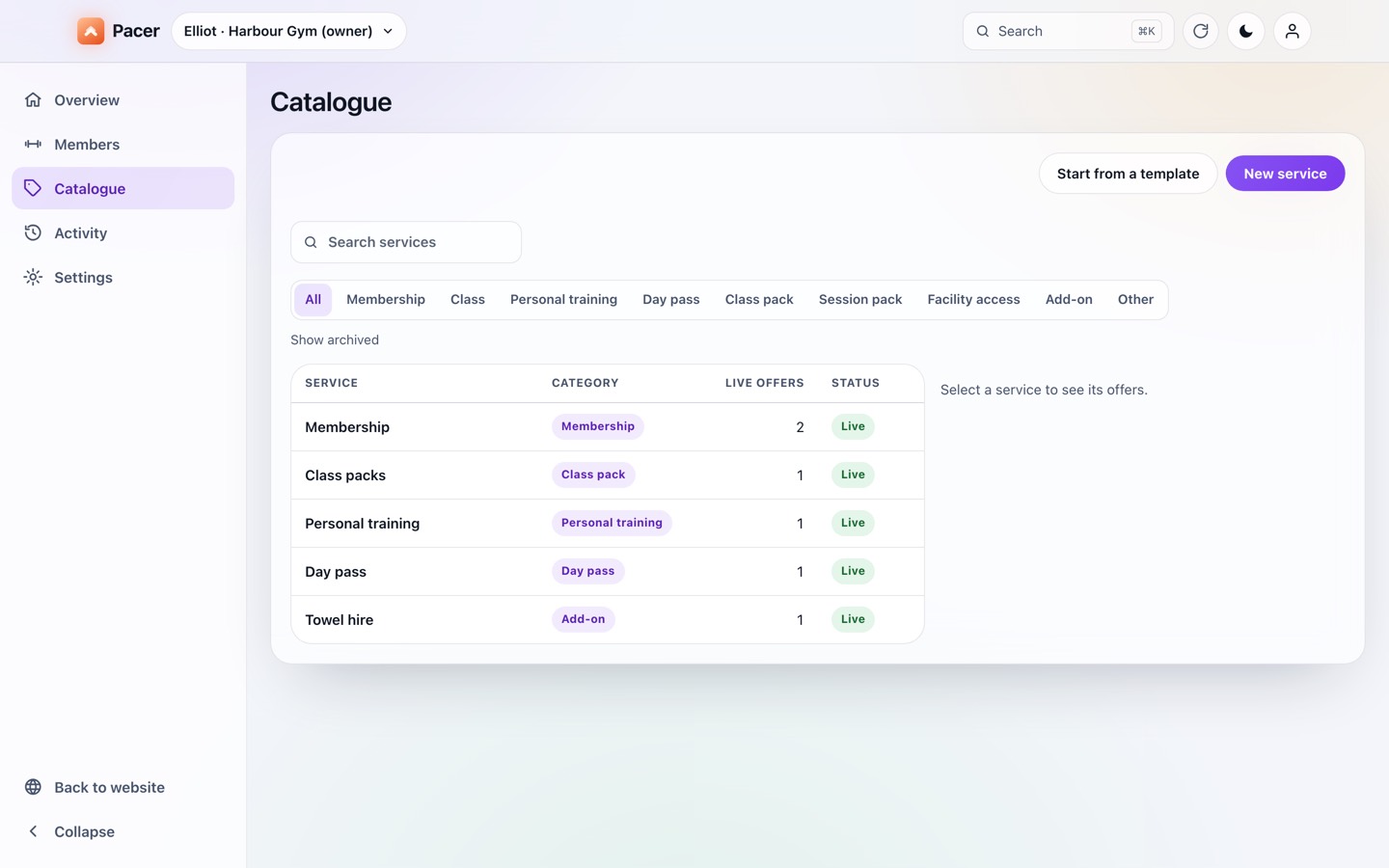The image size is (1389, 868).
Task: Click the Catalogue tag icon
Action: coord(33,188)
